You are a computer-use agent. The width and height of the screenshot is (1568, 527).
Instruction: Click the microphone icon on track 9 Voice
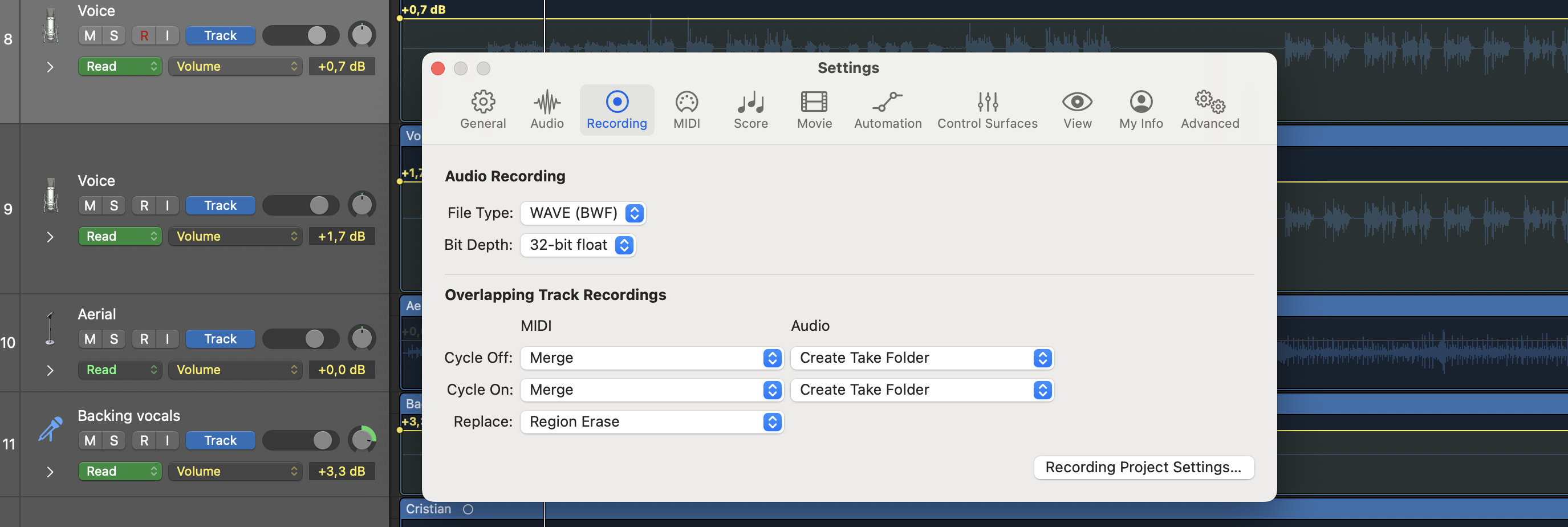tap(51, 195)
